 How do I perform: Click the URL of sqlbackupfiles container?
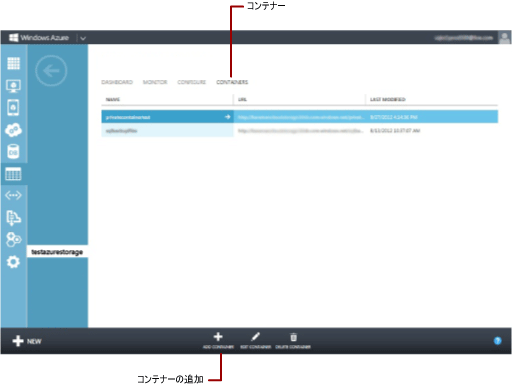(301, 131)
